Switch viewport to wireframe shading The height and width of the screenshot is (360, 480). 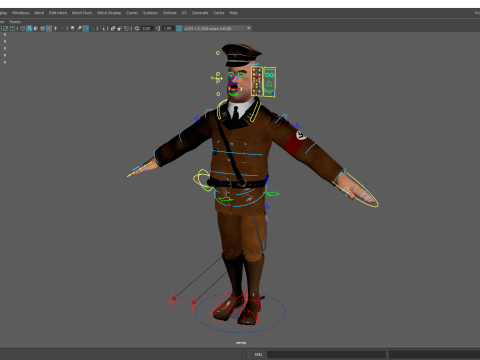[x=22, y=28]
